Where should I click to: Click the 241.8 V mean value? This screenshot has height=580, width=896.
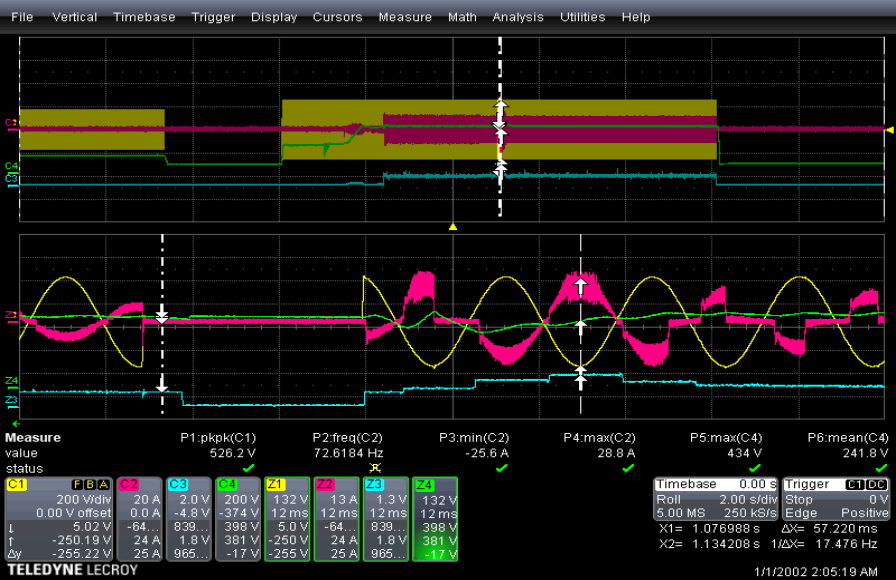865,453
